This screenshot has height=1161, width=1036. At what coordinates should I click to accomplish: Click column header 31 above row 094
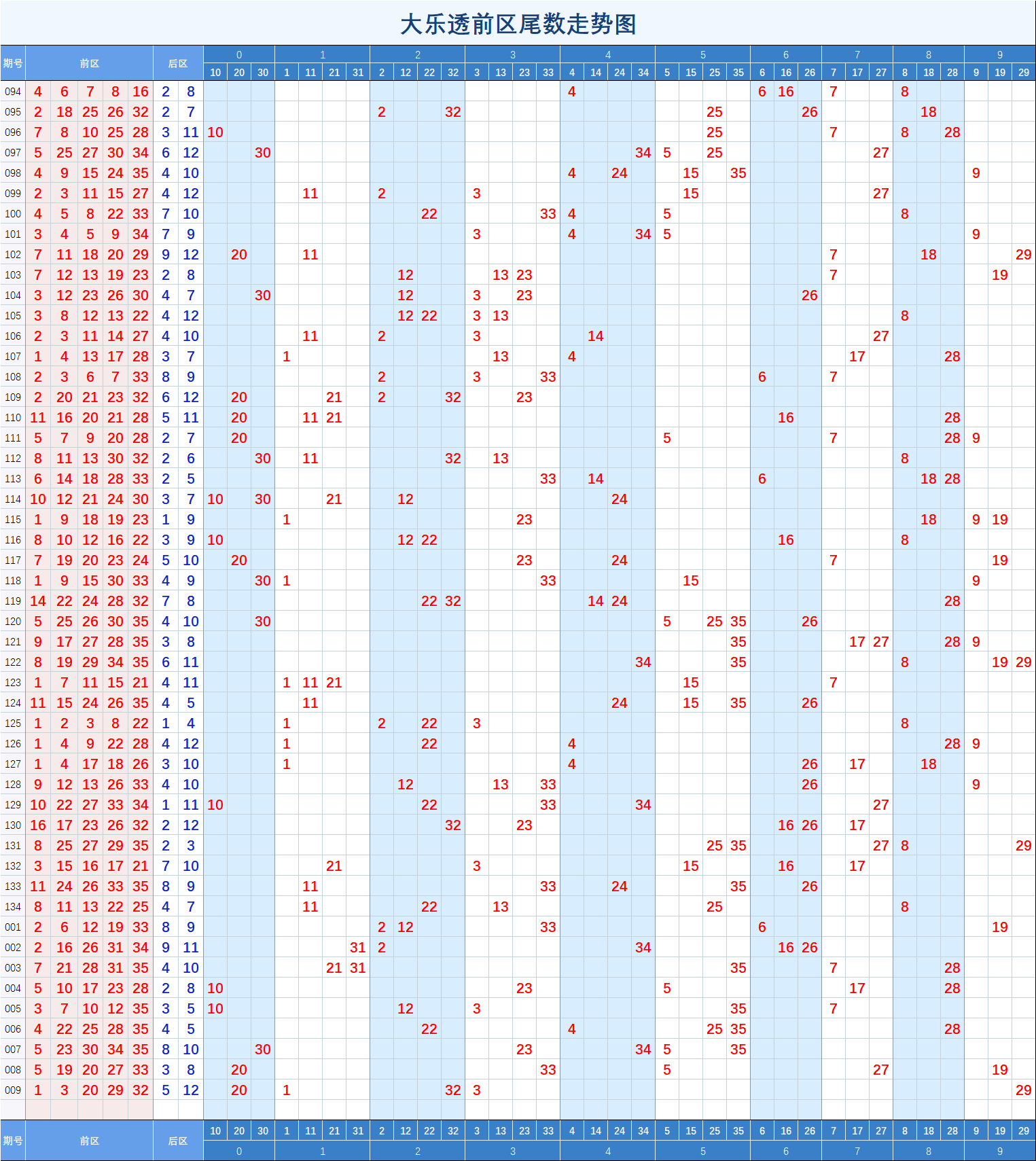[x=358, y=72]
